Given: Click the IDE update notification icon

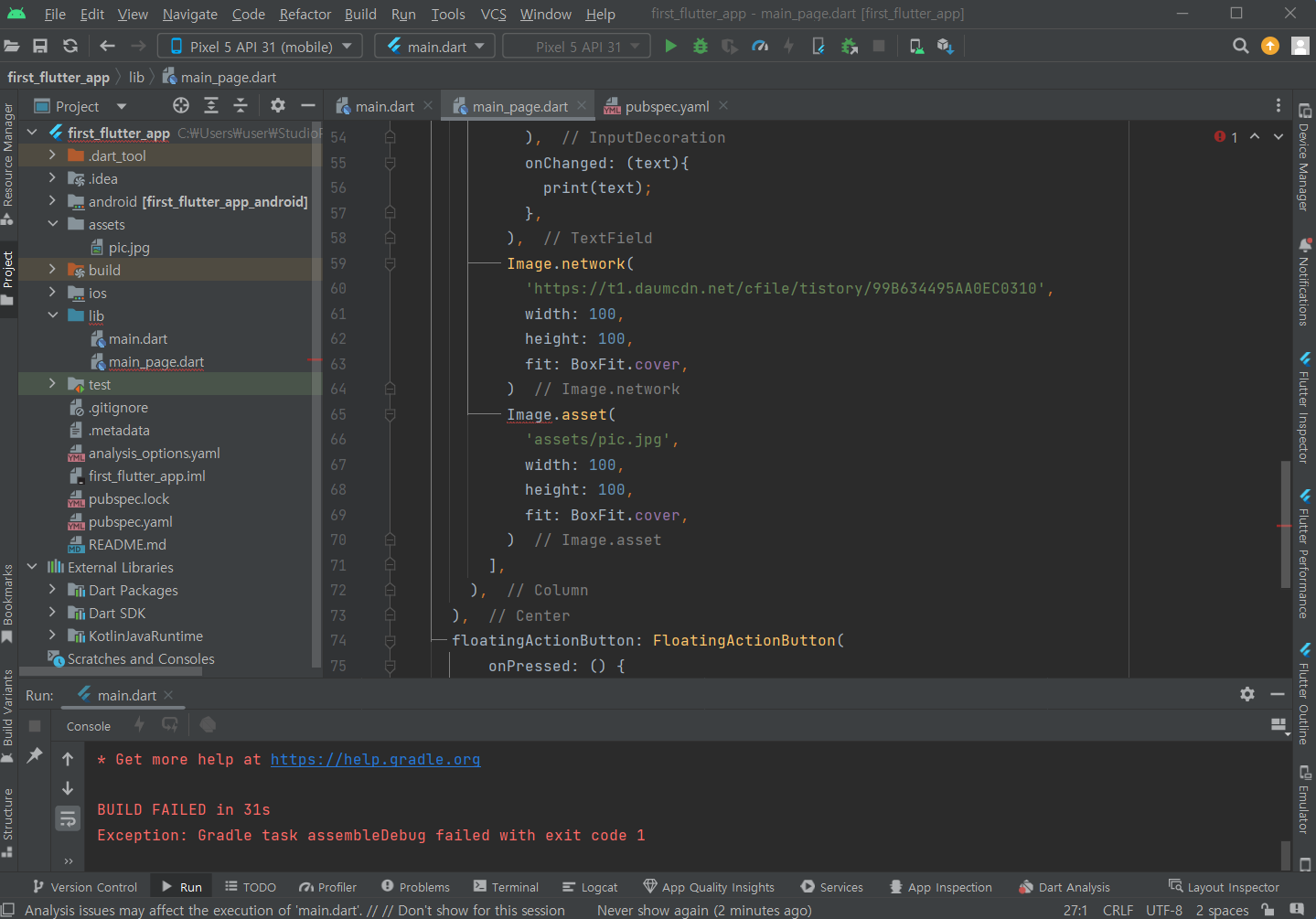Looking at the screenshot, I should click(1270, 47).
